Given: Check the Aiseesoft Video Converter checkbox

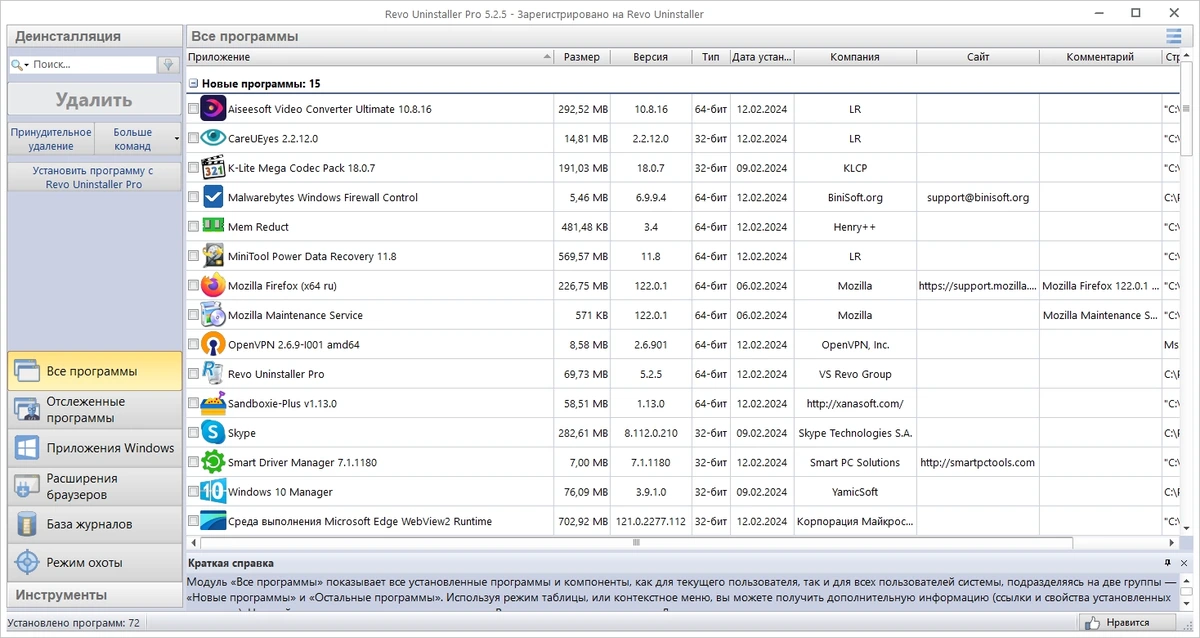Looking at the screenshot, I should 193,109.
